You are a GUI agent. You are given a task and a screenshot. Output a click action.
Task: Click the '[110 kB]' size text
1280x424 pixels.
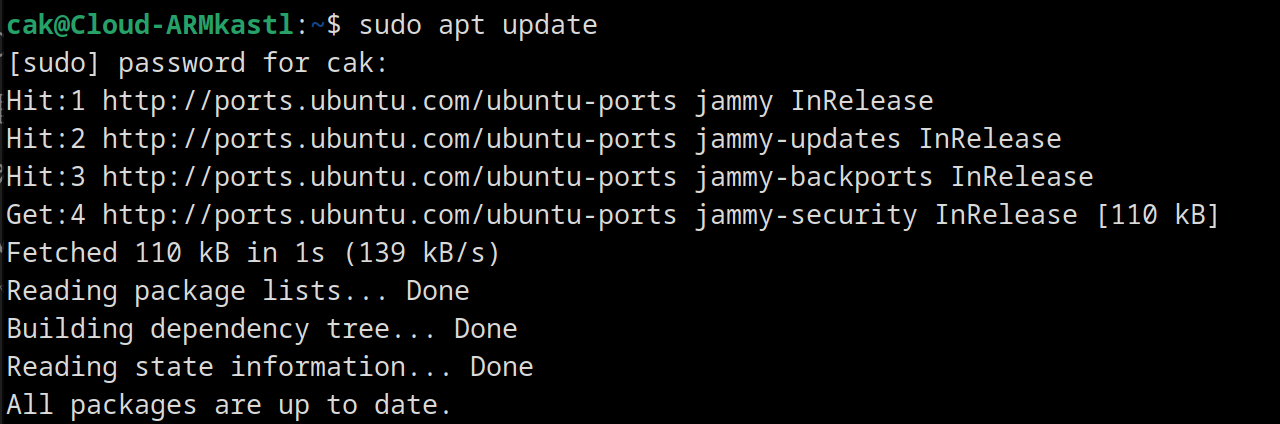(1158, 215)
